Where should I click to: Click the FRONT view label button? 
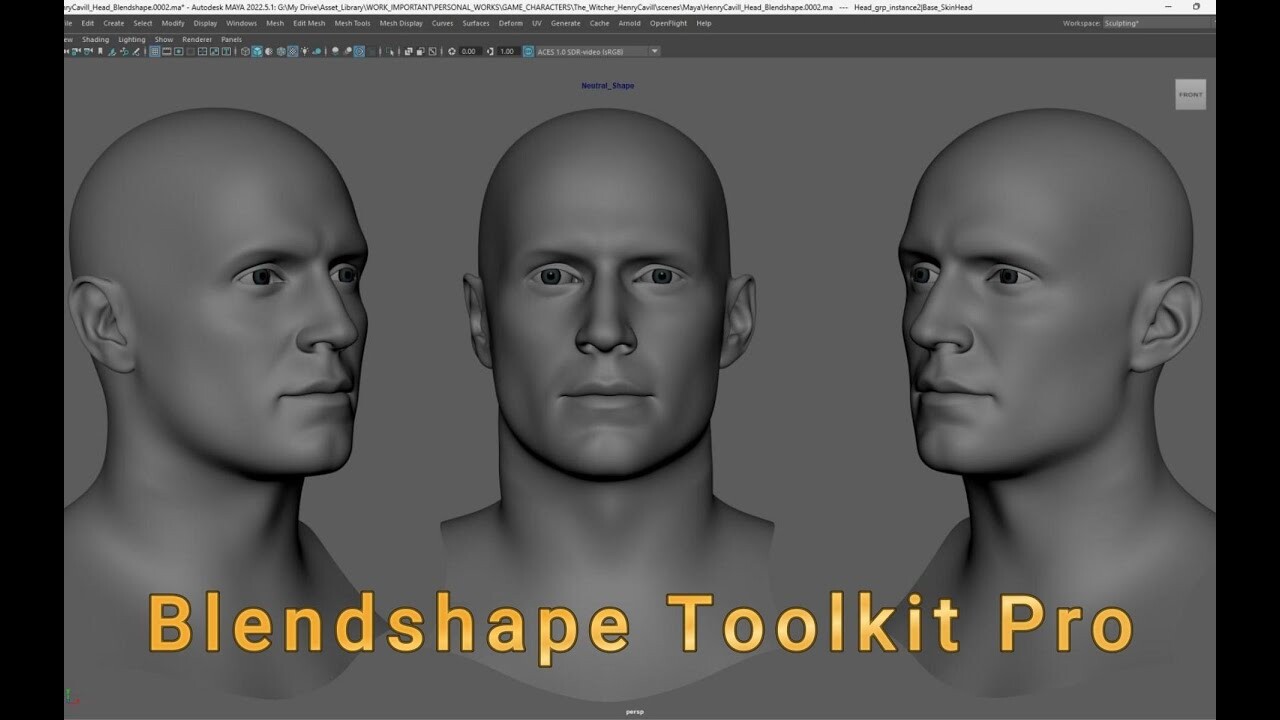1190,94
